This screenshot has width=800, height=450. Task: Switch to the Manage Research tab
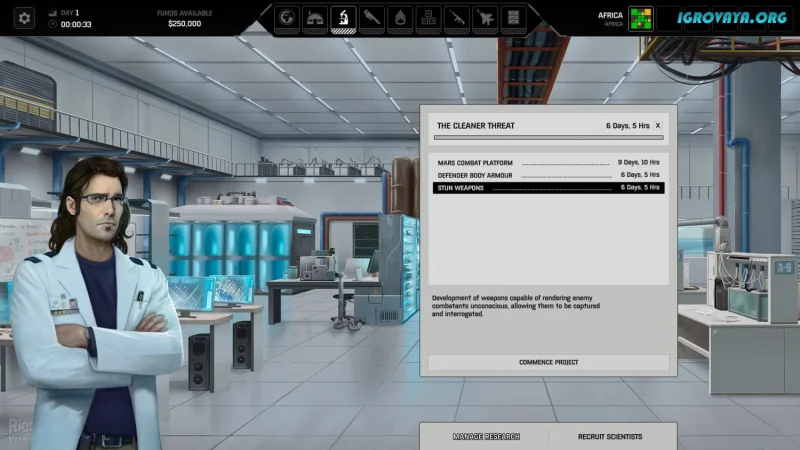485,436
